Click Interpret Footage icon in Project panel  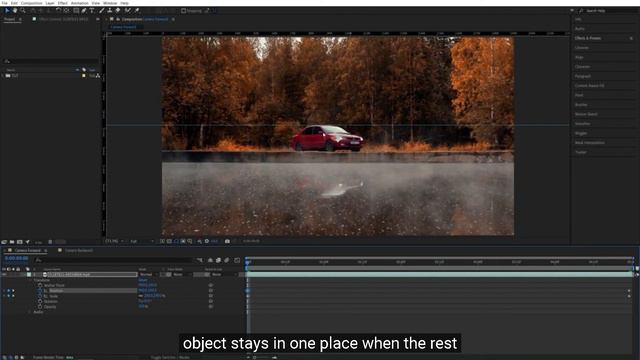pos(4,242)
